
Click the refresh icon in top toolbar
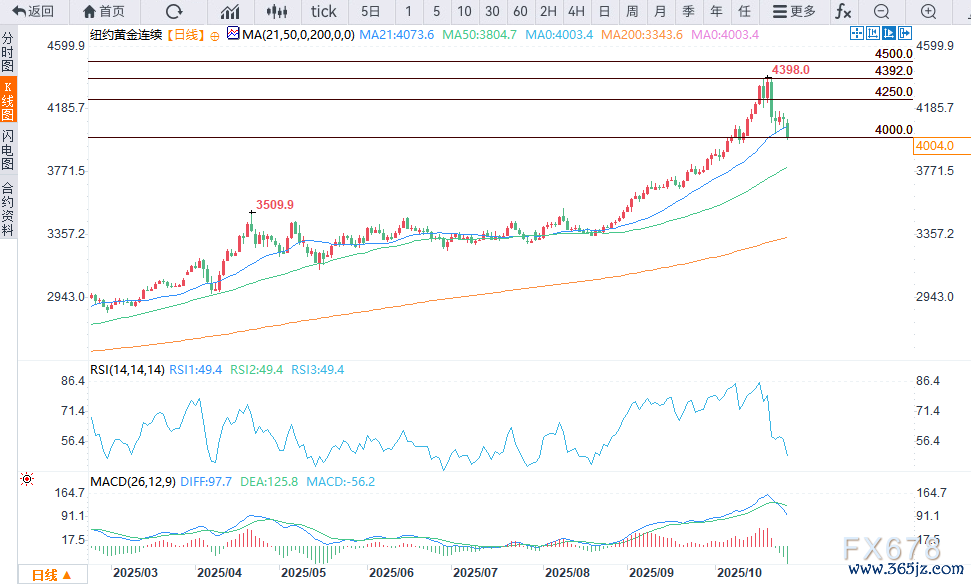174,11
